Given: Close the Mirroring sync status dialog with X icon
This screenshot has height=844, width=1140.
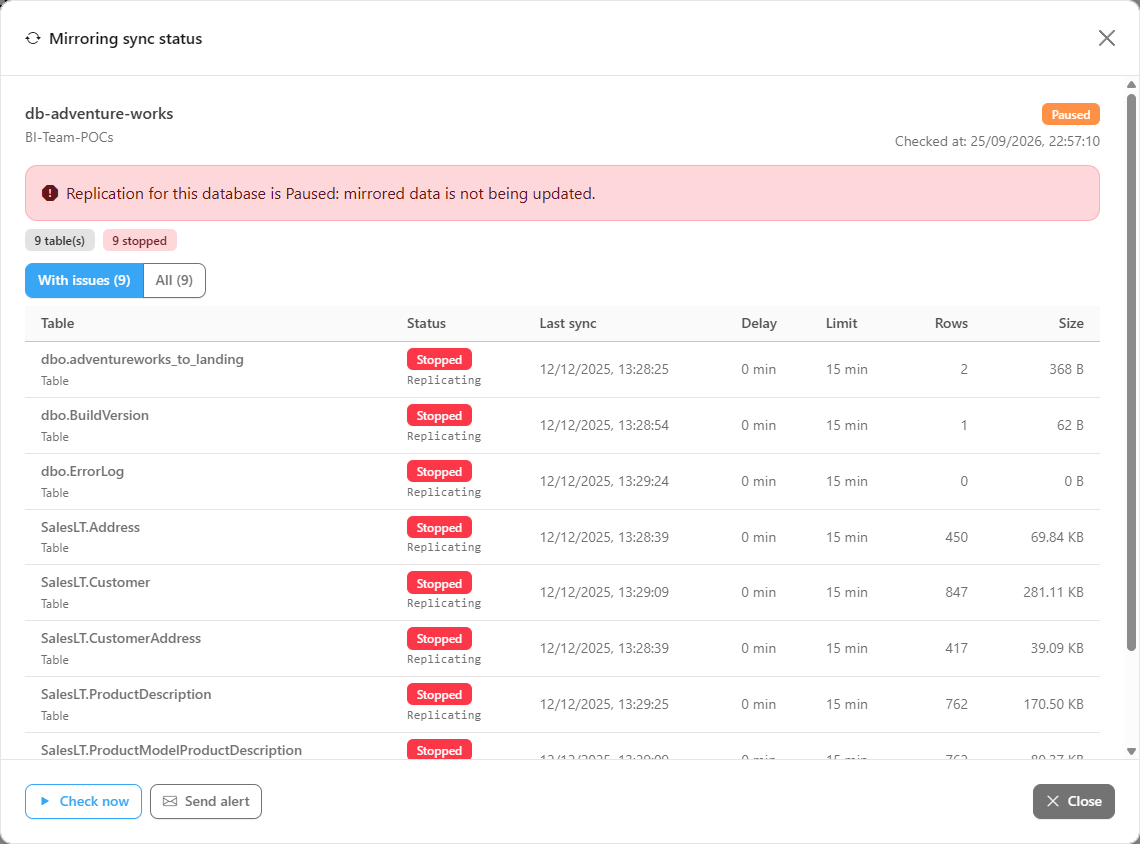Looking at the screenshot, I should [1107, 38].
